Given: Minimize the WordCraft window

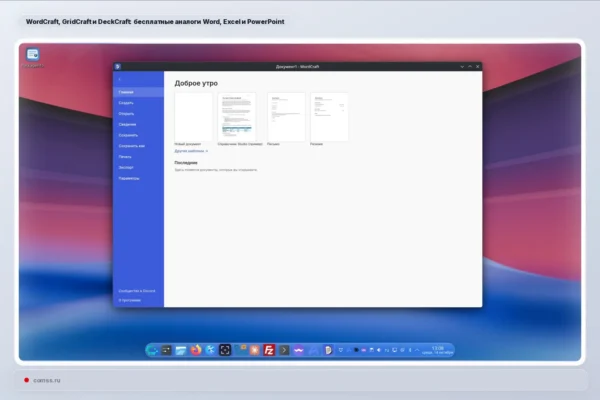Looking at the screenshot, I should [x=462, y=67].
